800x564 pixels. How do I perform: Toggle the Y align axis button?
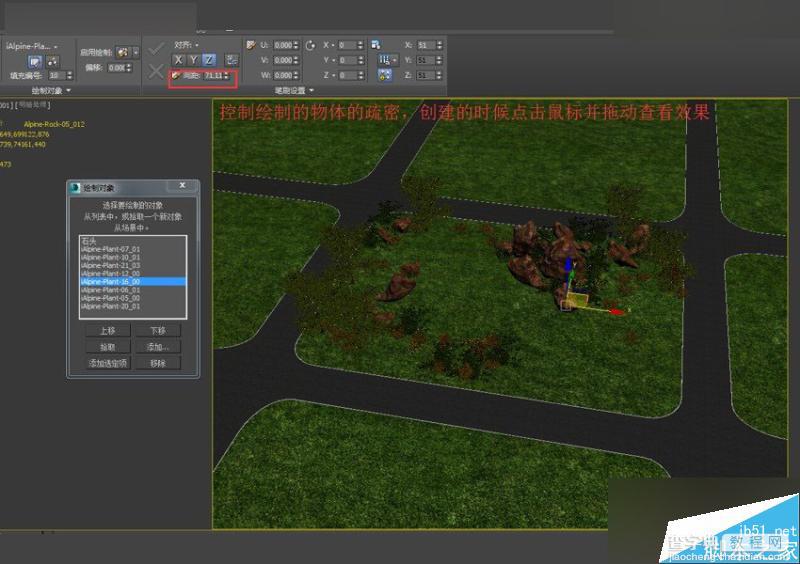193,60
